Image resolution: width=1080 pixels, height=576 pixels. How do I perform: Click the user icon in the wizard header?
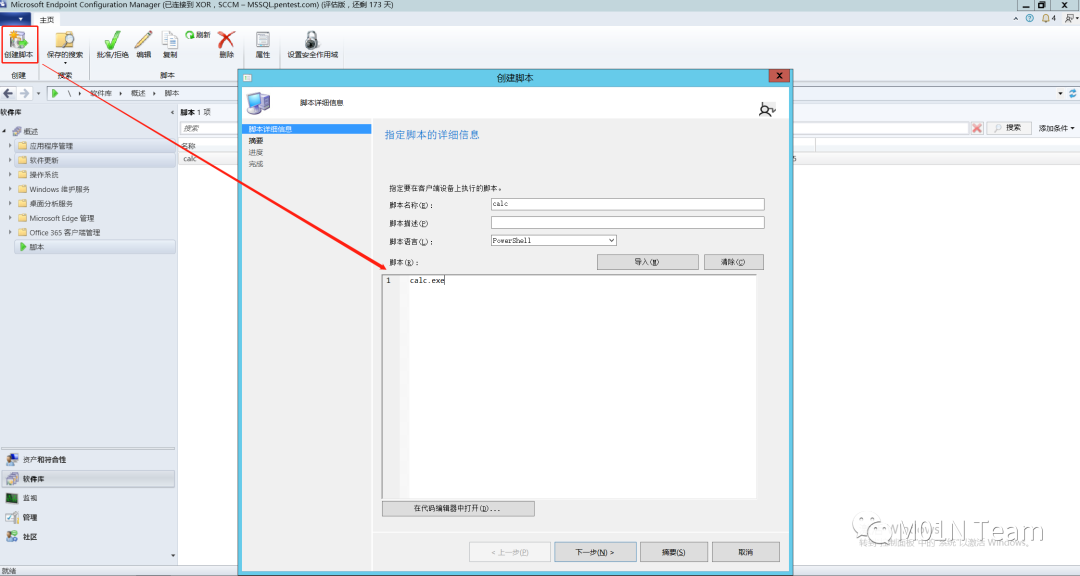point(767,109)
